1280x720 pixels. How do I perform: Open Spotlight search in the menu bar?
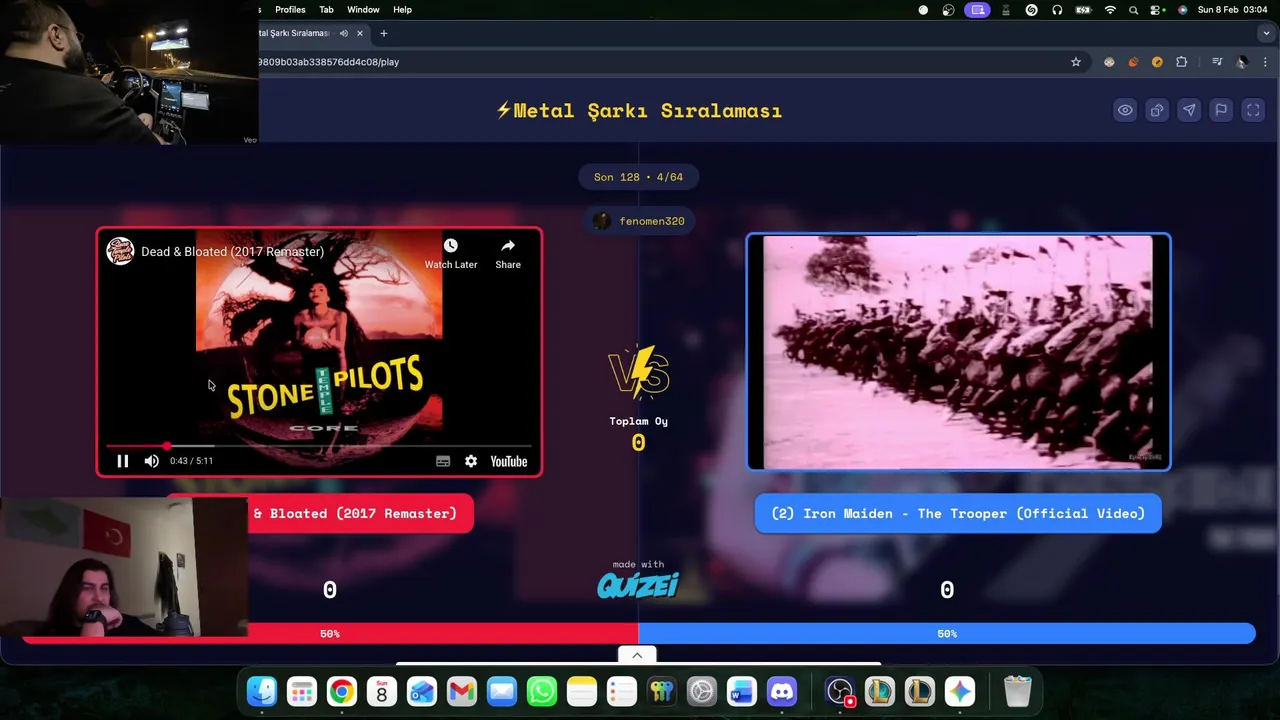[1133, 10]
